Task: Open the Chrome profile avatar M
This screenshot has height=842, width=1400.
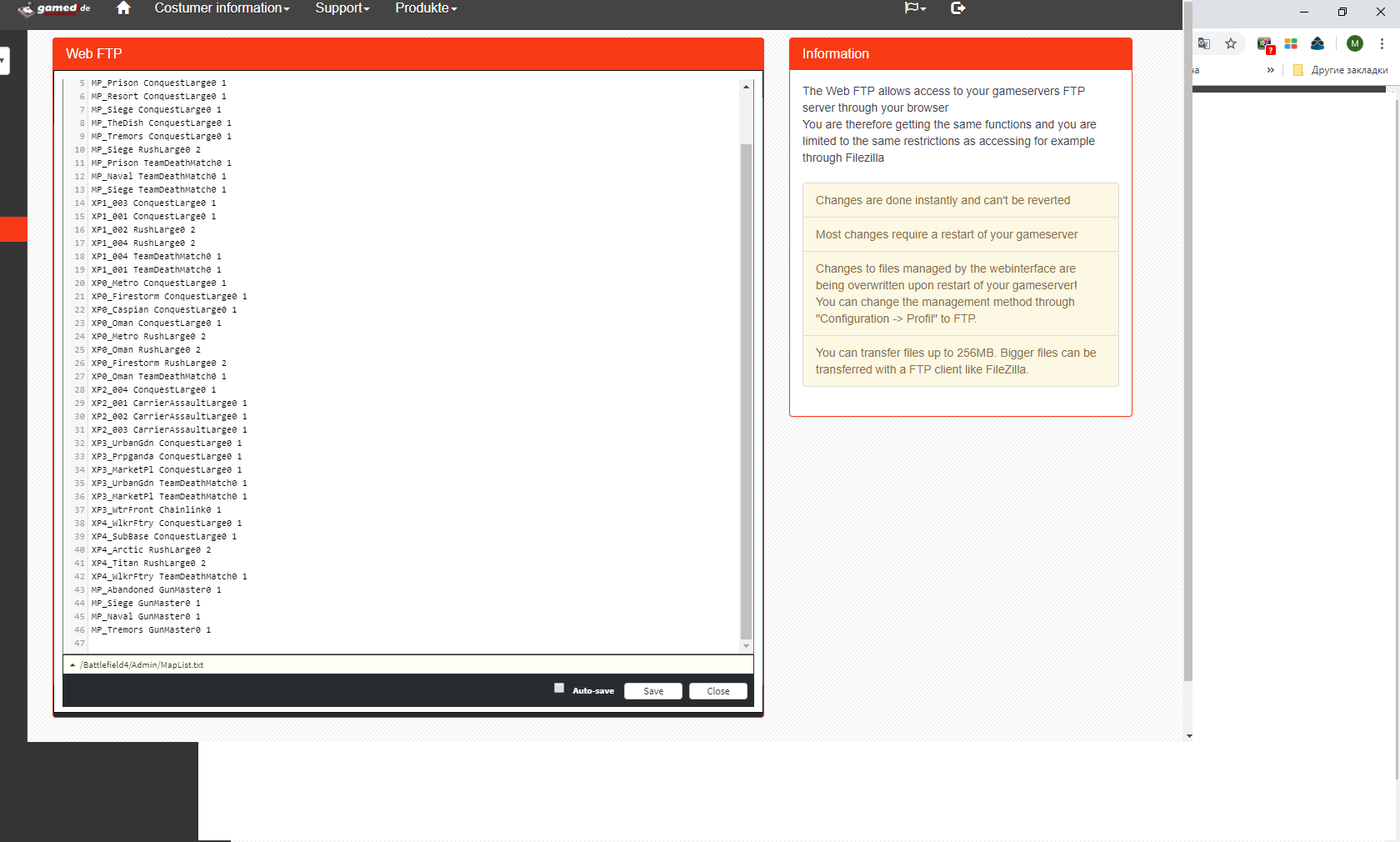Action: click(x=1355, y=43)
